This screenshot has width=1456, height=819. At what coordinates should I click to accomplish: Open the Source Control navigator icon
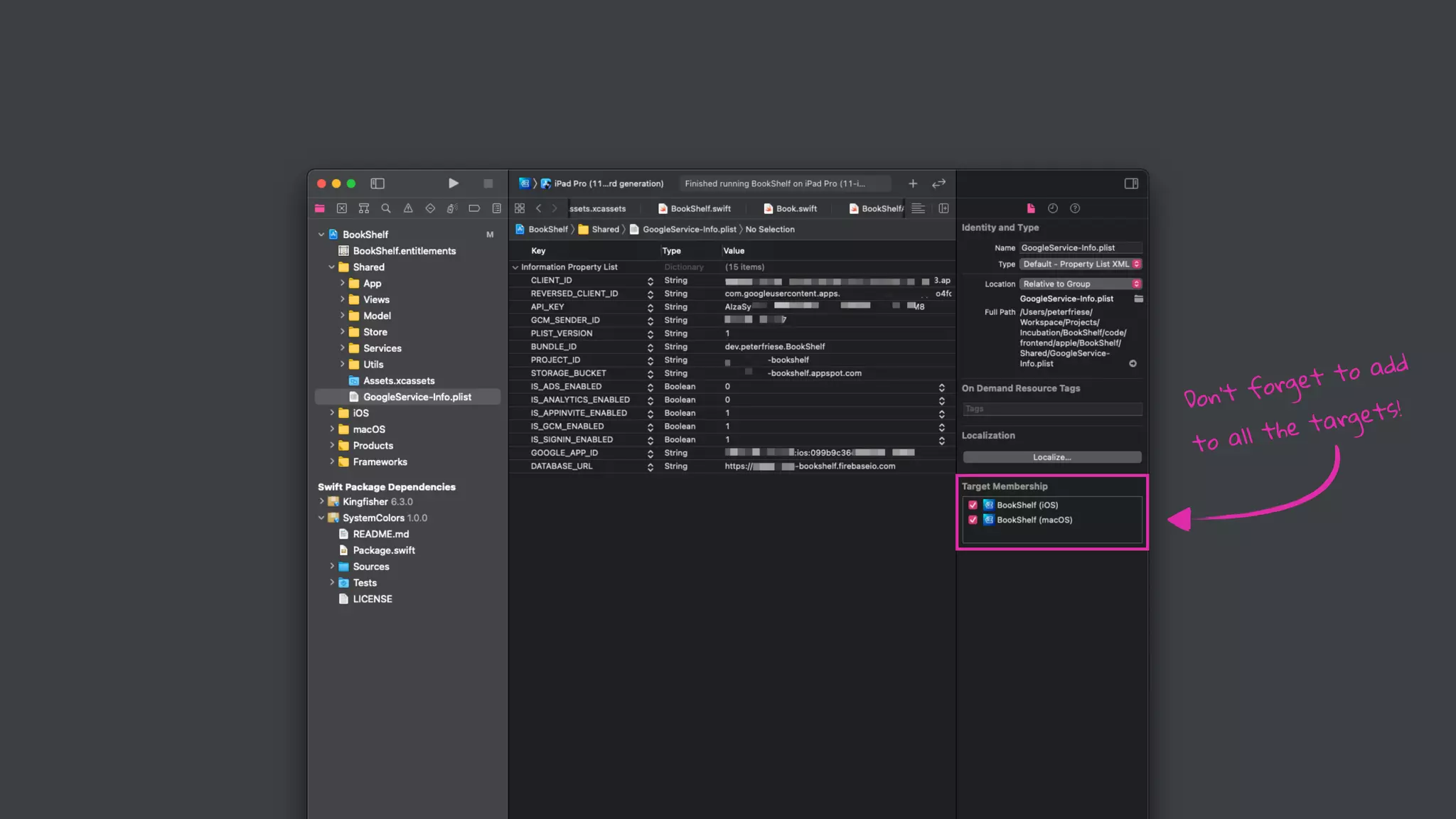[342, 208]
